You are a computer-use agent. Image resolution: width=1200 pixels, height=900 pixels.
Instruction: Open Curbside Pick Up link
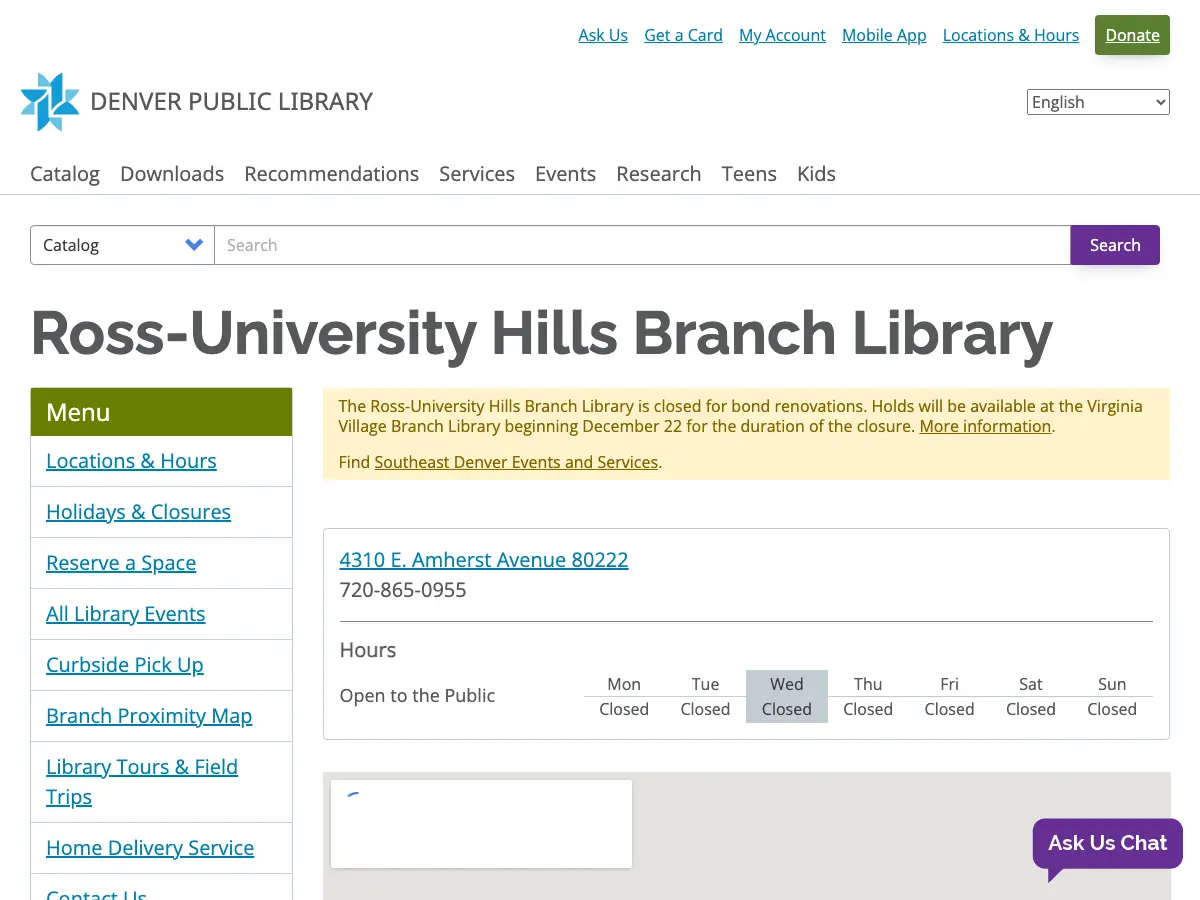[x=125, y=665]
